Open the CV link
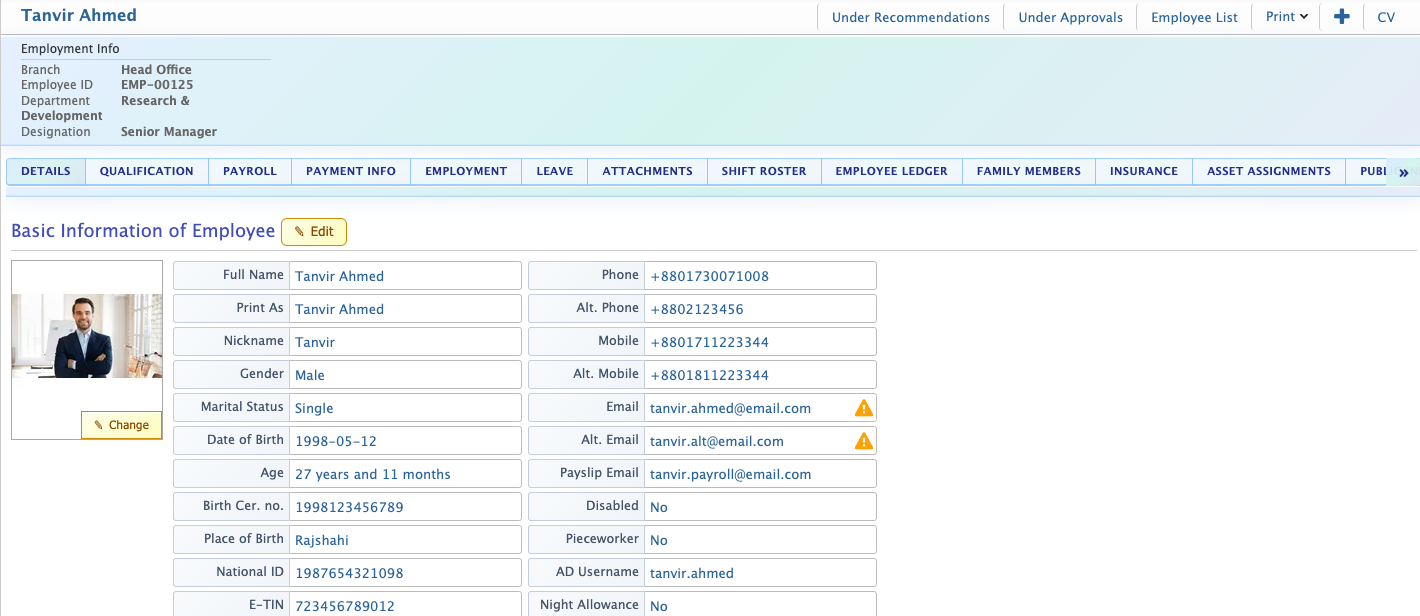This screenshot has height=616, width=1420. [1386, 17]
